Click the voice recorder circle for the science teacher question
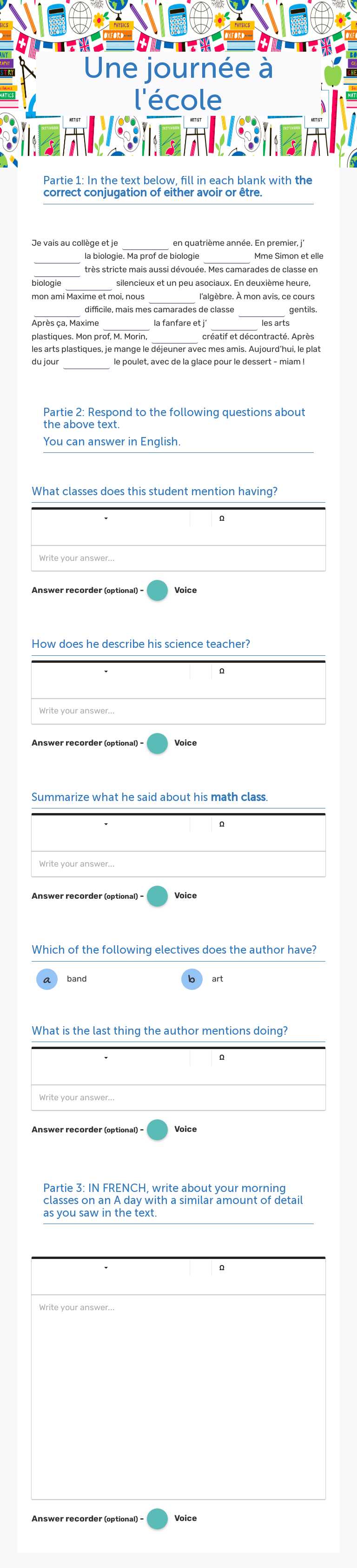The image size is (357, 1568). (x=157, y=743)
